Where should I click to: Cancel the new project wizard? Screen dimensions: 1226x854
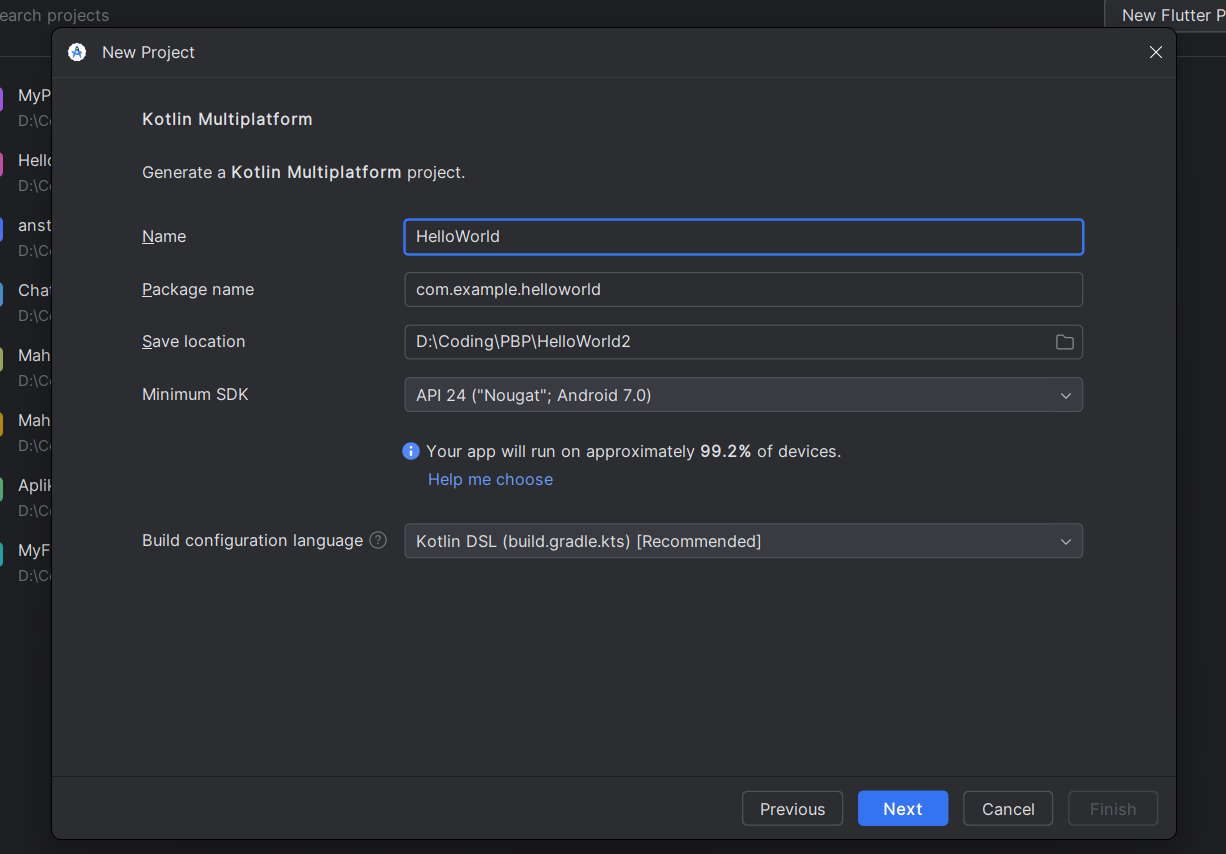1007,809
